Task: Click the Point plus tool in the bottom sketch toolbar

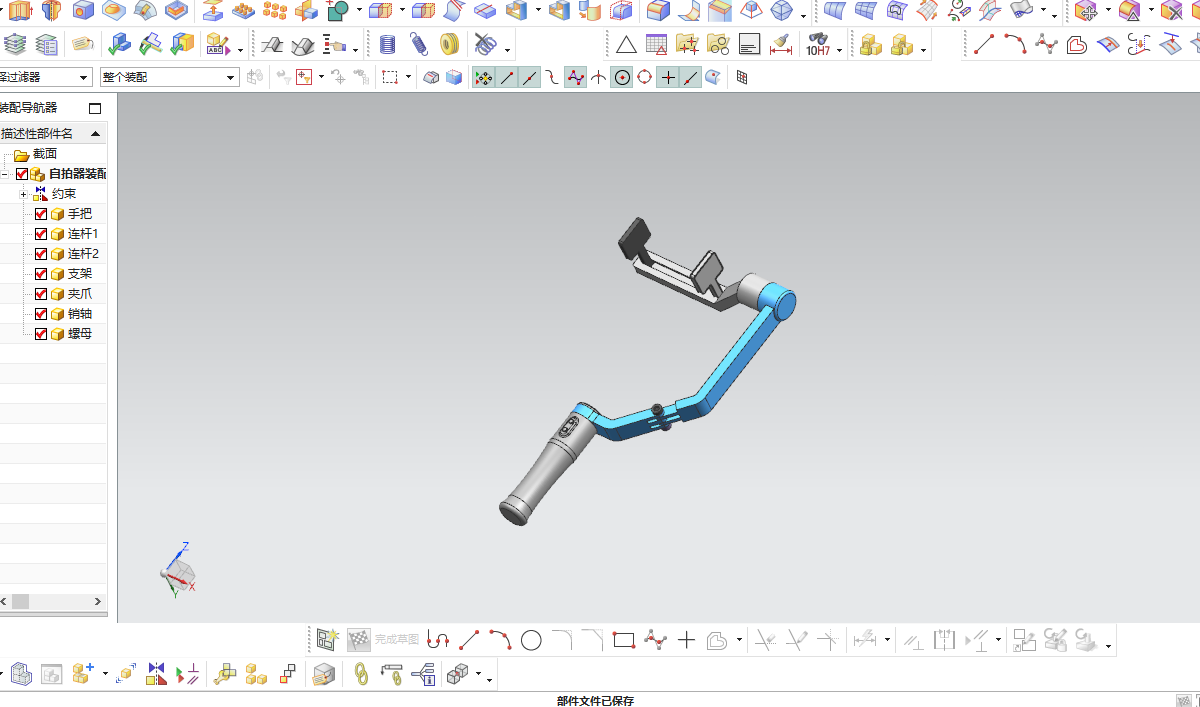Action: (686, 640)
